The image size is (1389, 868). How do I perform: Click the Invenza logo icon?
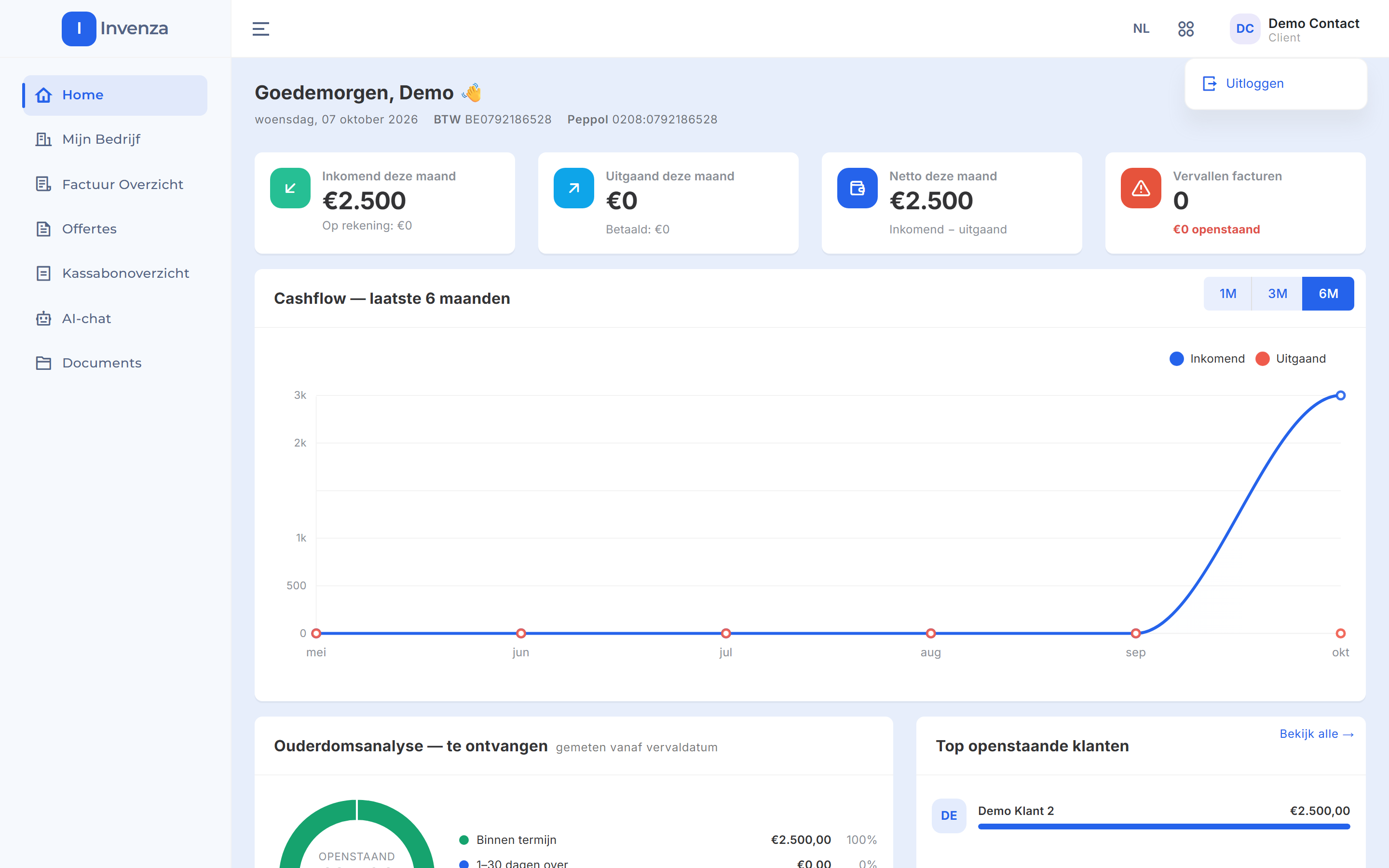[x=79, y=29]
